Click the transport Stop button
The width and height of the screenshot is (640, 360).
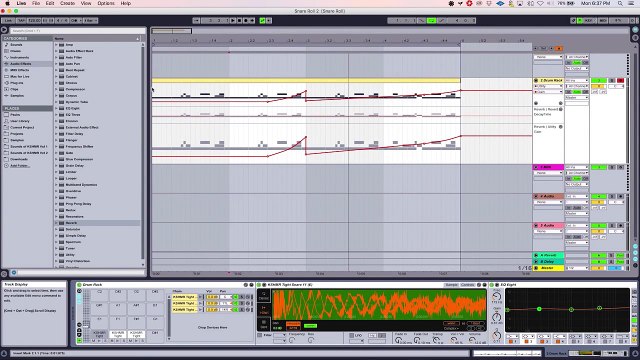(x=239, y=20)
